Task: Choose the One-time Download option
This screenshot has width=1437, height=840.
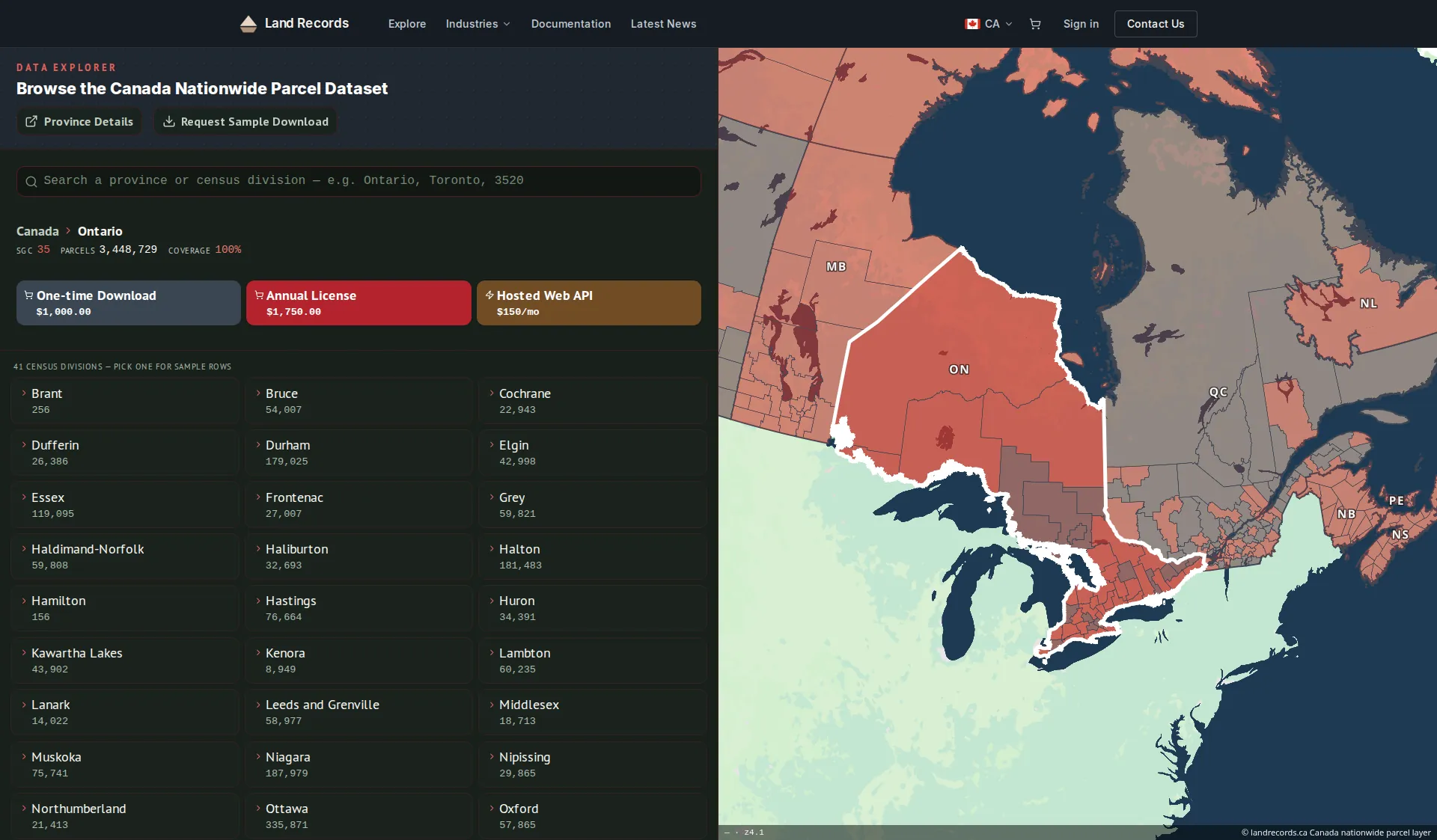Action: (x=129, y=303)
